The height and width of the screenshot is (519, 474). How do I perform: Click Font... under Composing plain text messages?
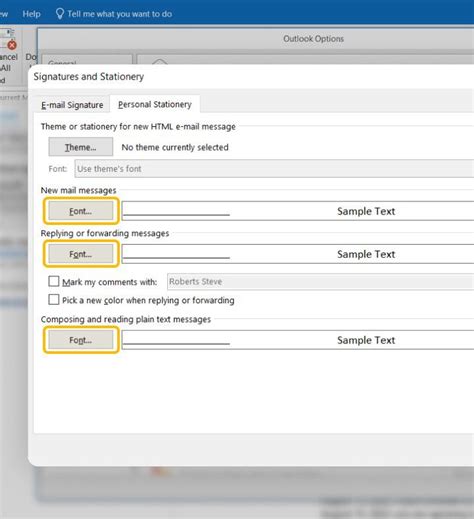coord(81,340)
